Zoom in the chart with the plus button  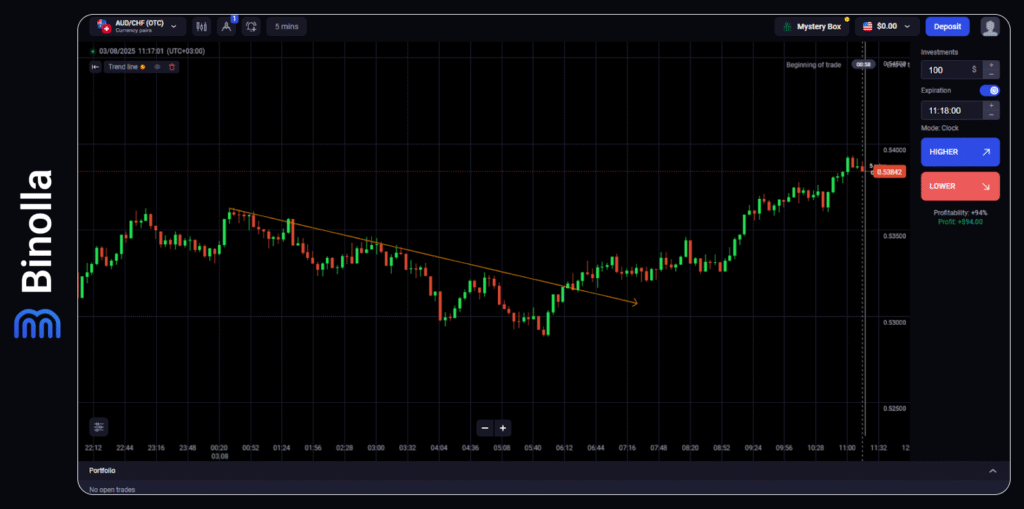[503, 428]
